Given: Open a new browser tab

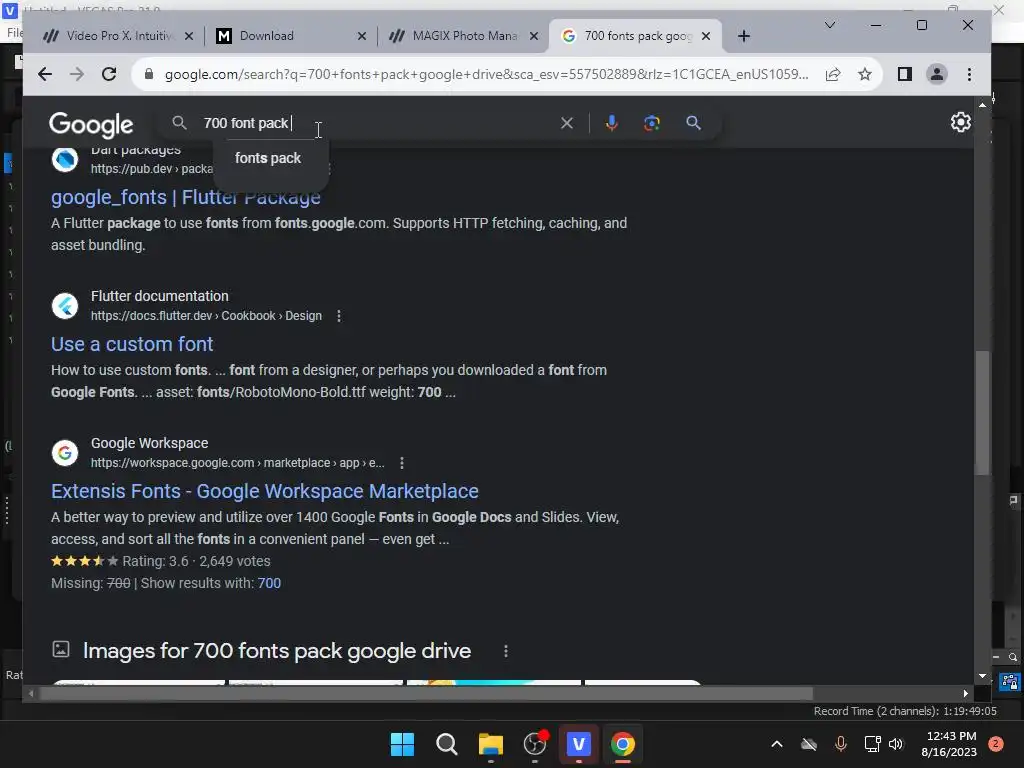Looking at the screenshot, I should (744, 36).
